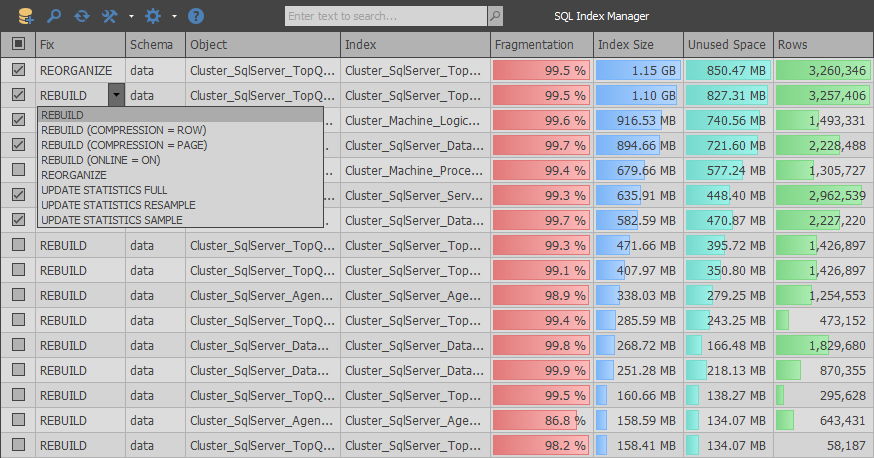Check the row with index size 251.28 MB

click(x=18, y=369)
